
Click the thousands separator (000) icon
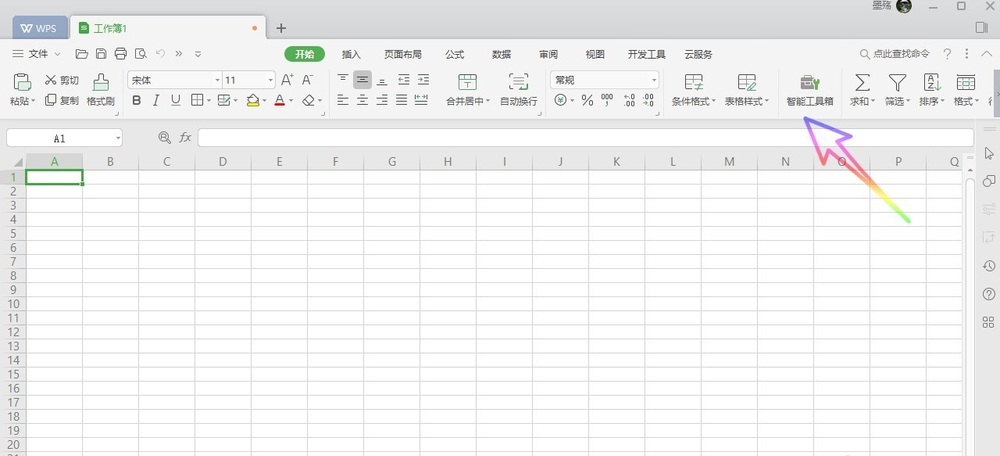pos(607,100)
